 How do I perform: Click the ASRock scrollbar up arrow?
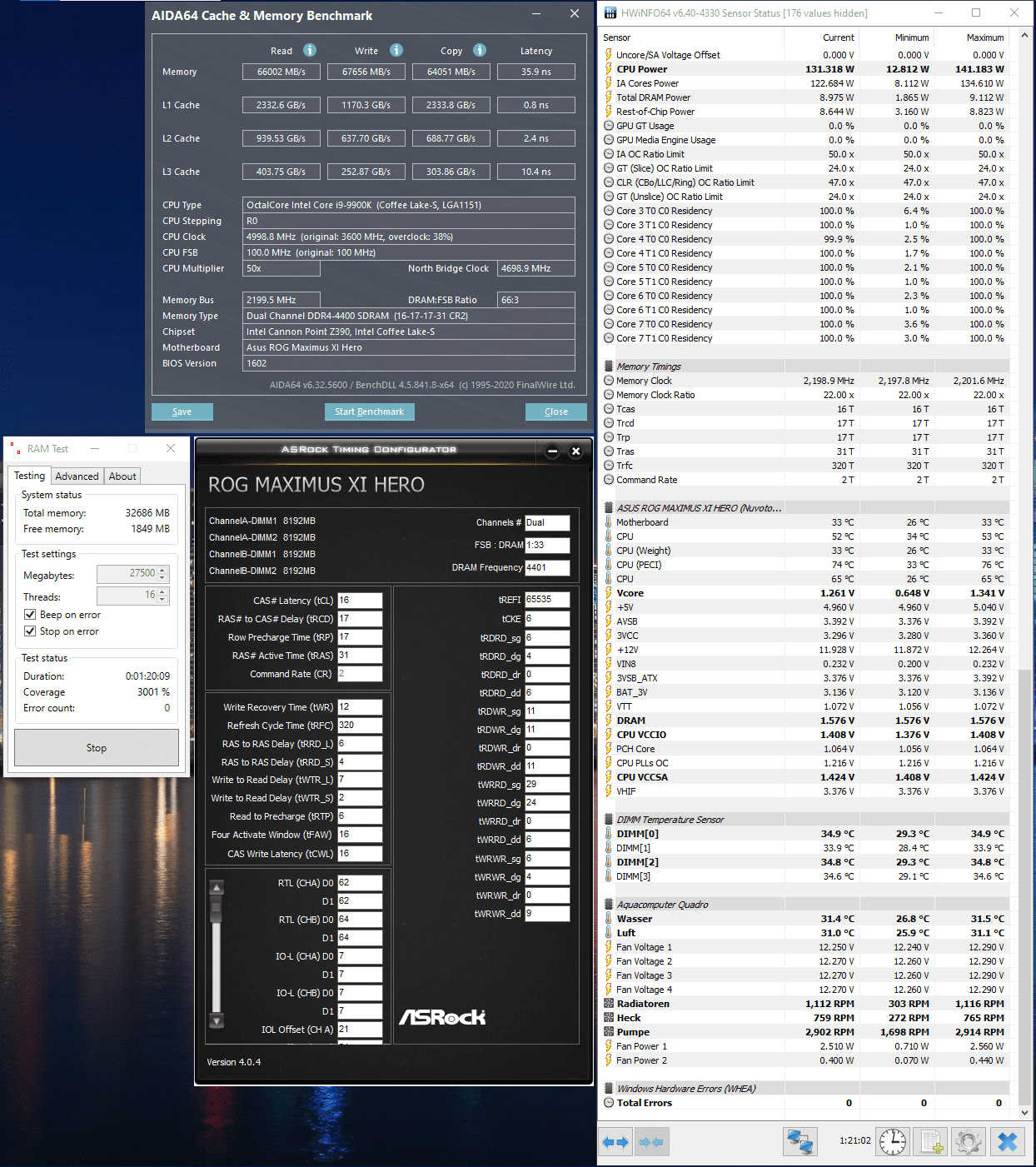(x=217, y=888)
